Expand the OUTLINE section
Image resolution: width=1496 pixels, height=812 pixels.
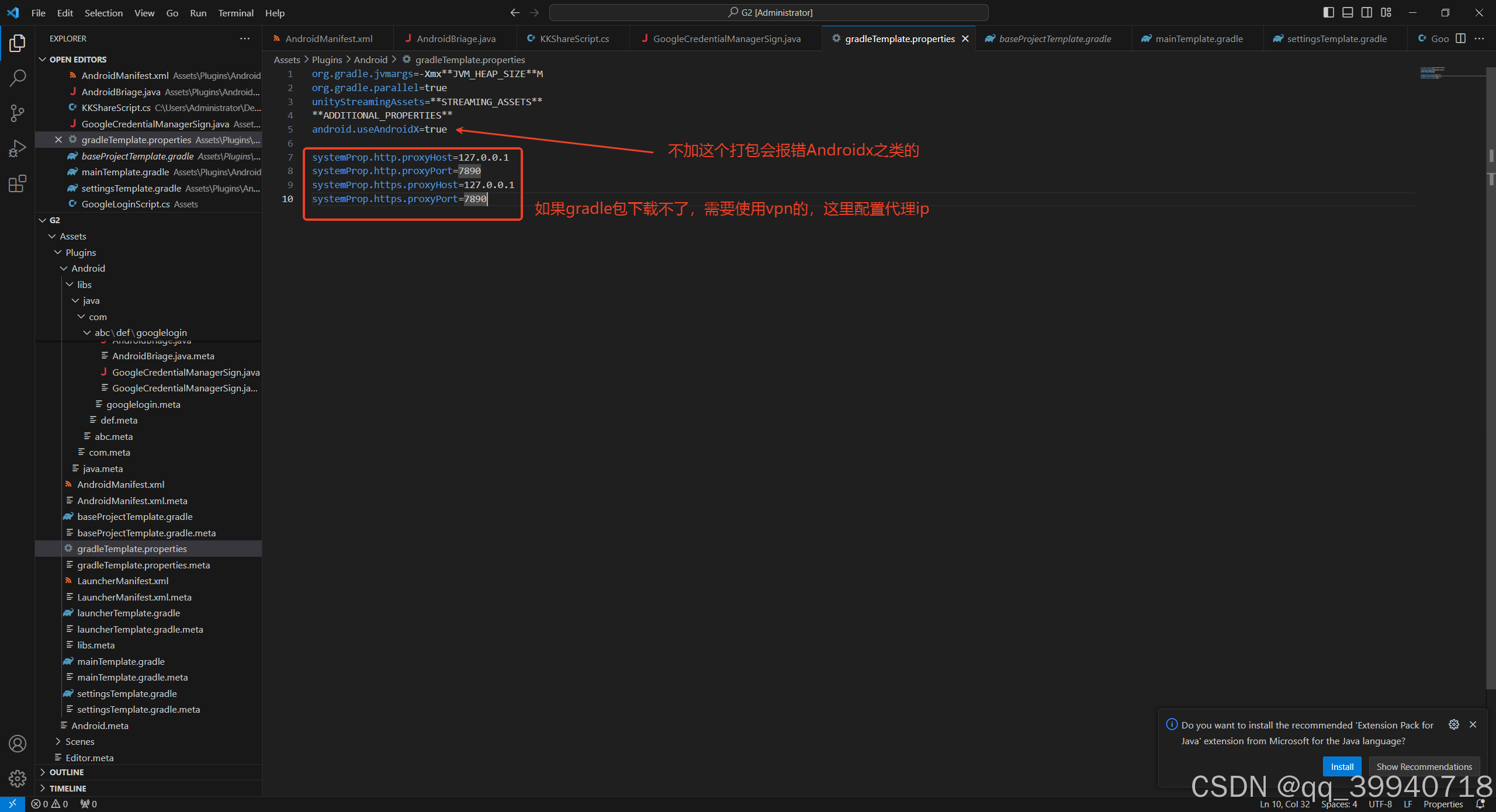[x=67, y=772]
